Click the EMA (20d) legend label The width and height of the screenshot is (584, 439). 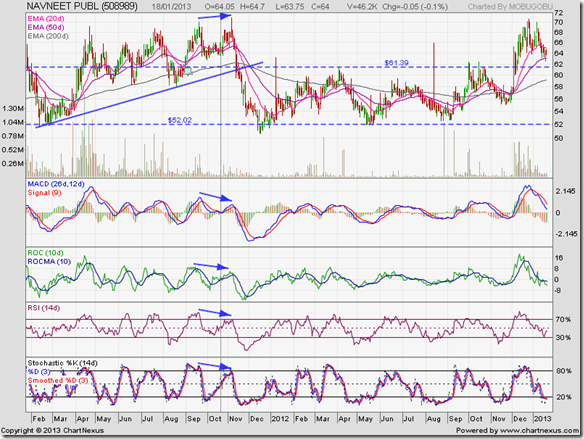45,19
